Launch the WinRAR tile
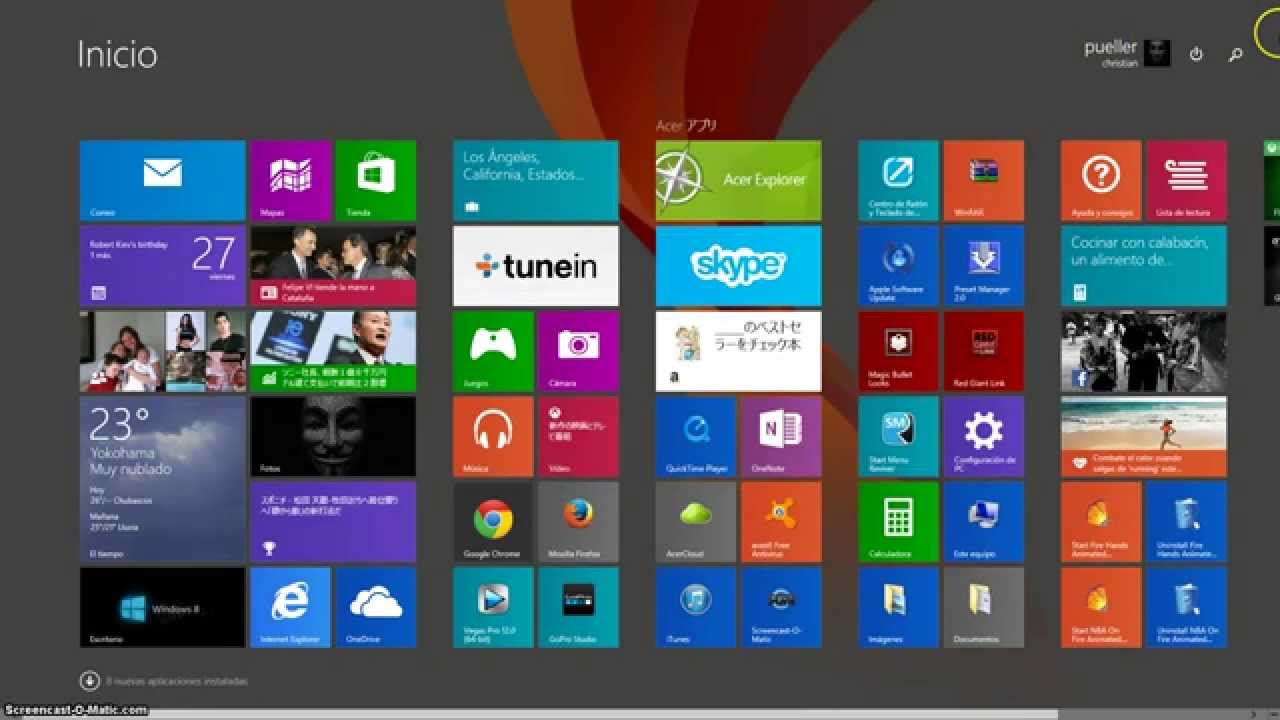The height and width of the screenshot is (720, 1280). (984, 180)
